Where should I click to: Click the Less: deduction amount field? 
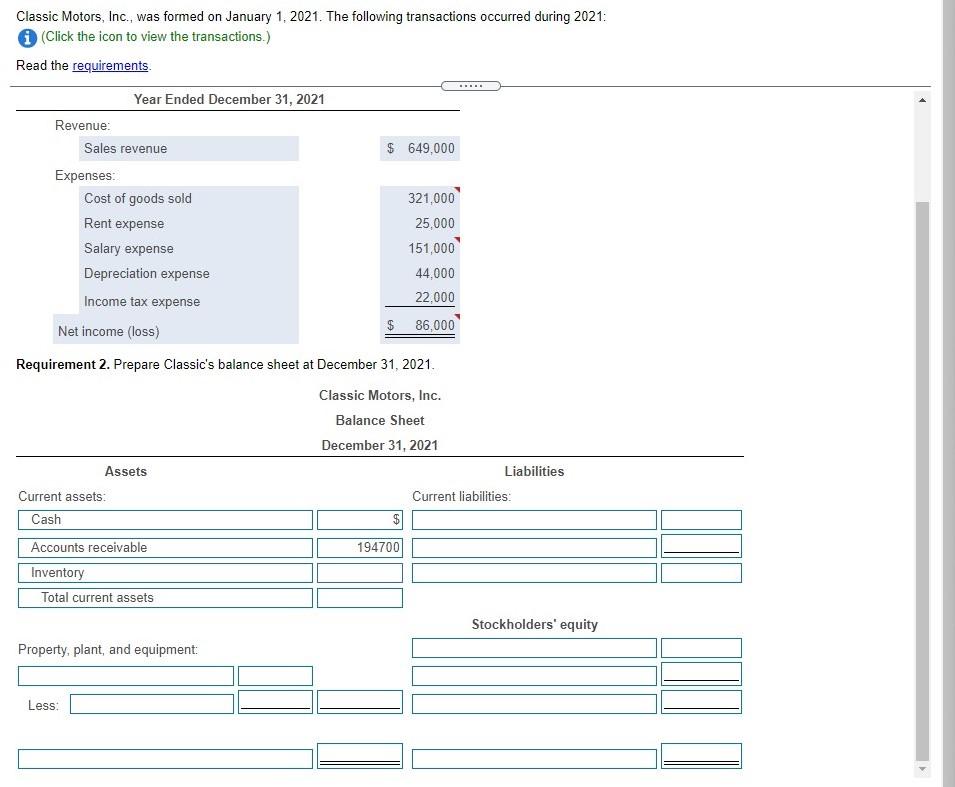pos(275,702)
